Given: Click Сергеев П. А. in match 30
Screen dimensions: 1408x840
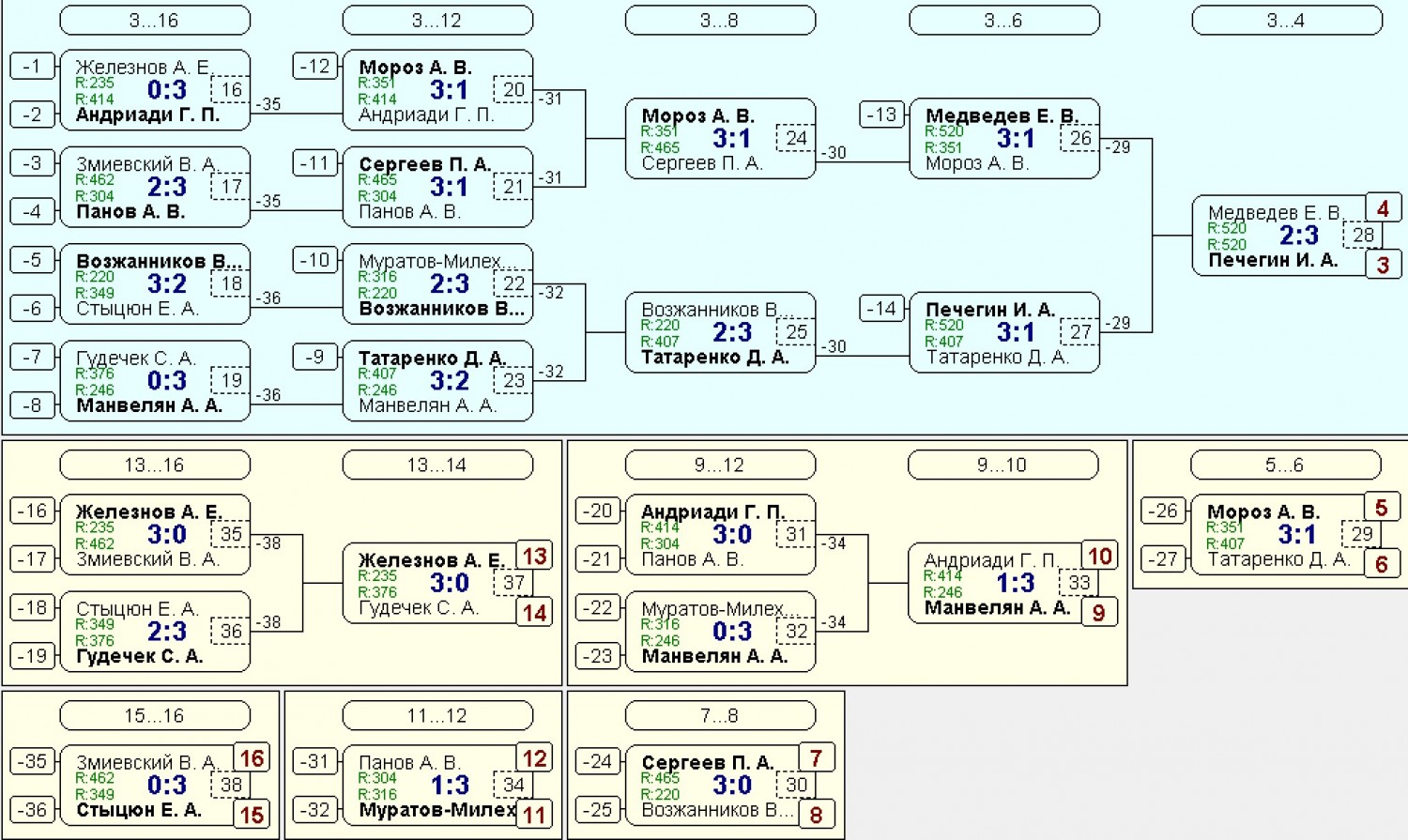Looking at the screenshot, I should pos(708,762).
